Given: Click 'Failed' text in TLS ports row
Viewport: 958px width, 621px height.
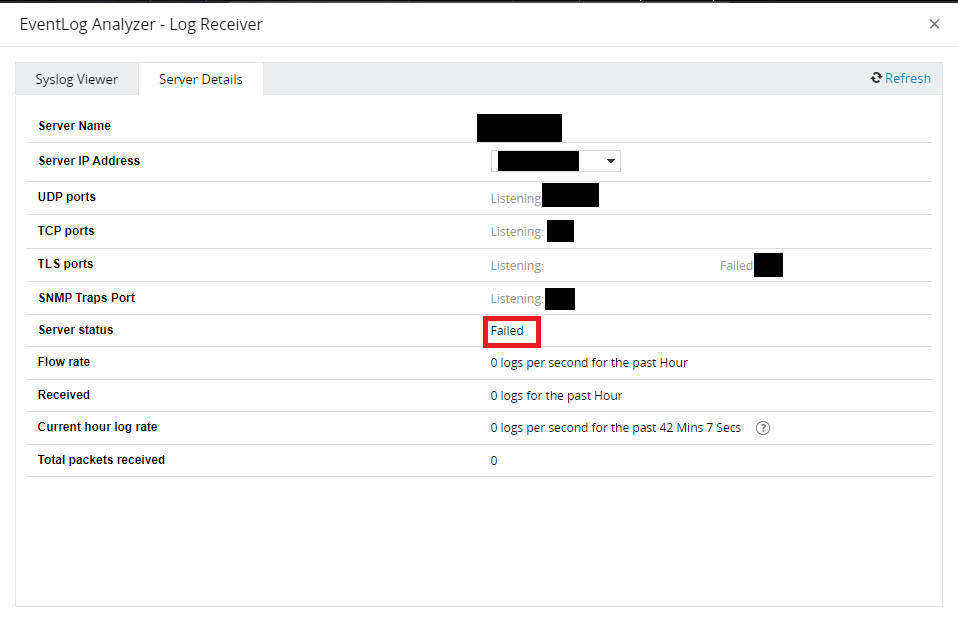Looking at the screenshot, I should [x=736, y=266].
